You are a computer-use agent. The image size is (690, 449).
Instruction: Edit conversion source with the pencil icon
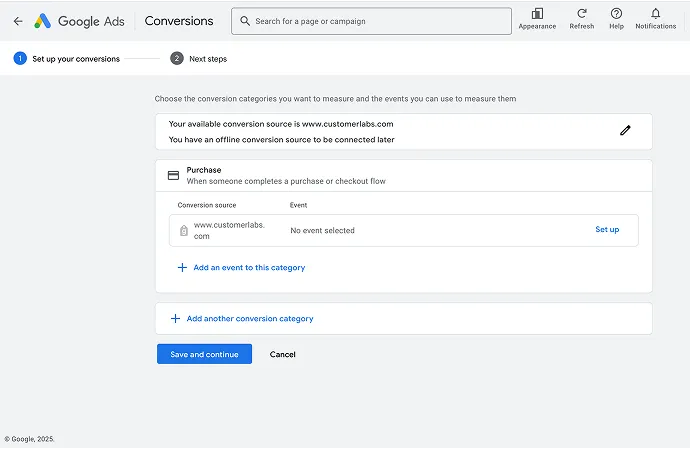[x=625, y=130]
